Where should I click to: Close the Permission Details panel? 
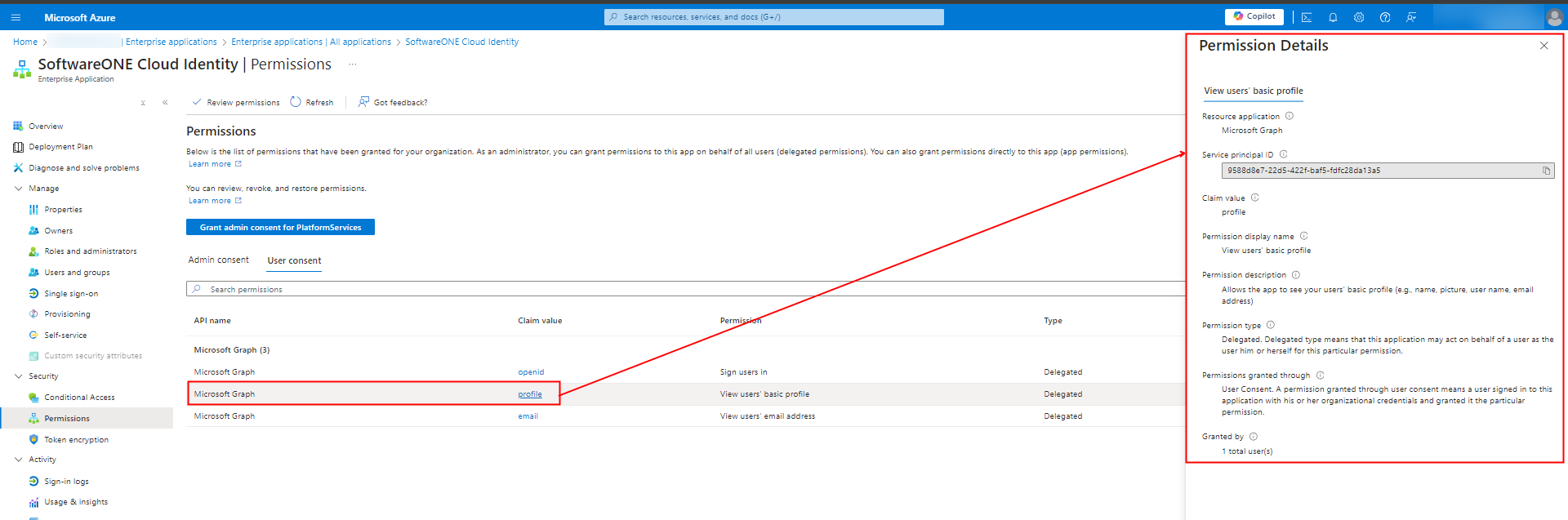pyautogui.click(x=1543, y=46)
